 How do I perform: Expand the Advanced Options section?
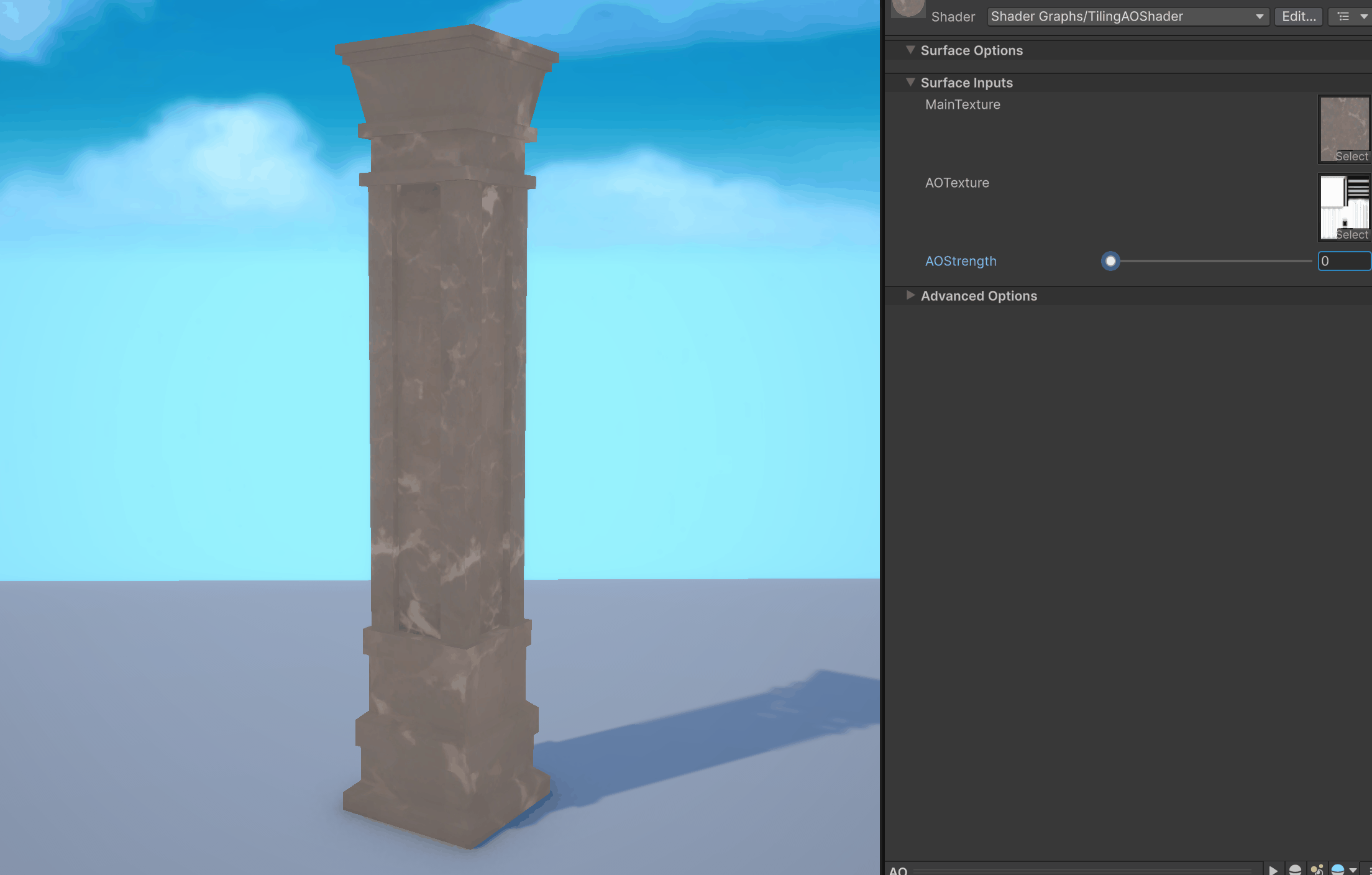[910, 295]
